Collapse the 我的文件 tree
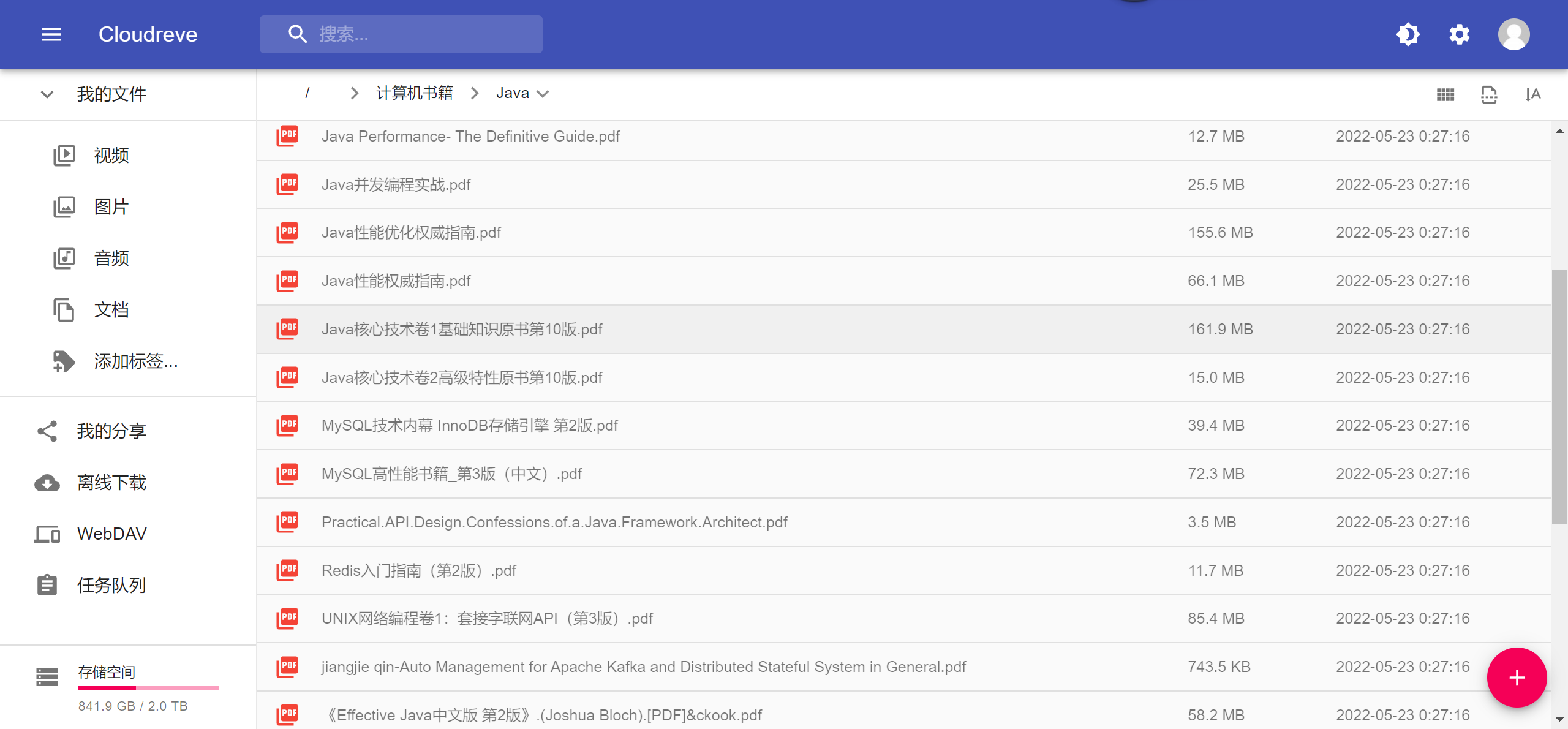The width and height of the screenshot is (1568, 729). click(47, 94)
